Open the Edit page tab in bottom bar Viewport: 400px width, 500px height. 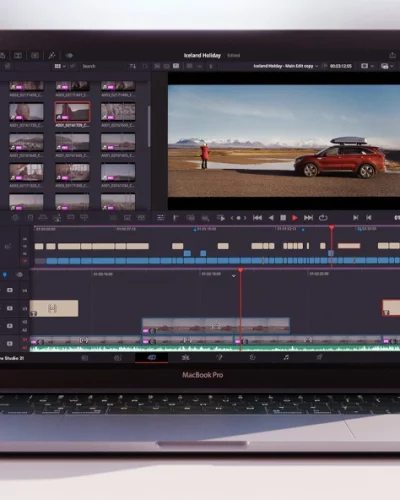coord(185,357)
